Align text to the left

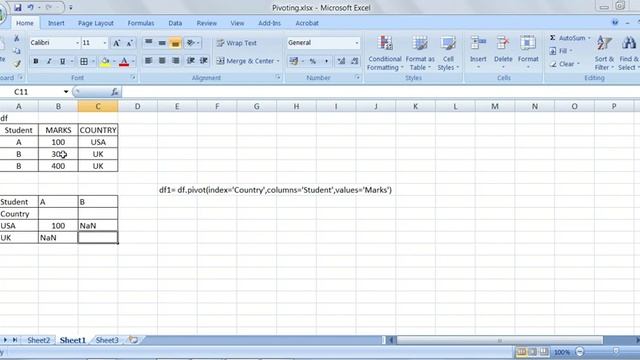pos(149,61)
